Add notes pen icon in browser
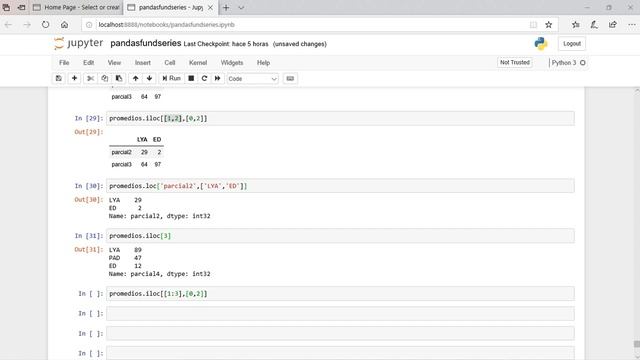 [x=594, y=25]
